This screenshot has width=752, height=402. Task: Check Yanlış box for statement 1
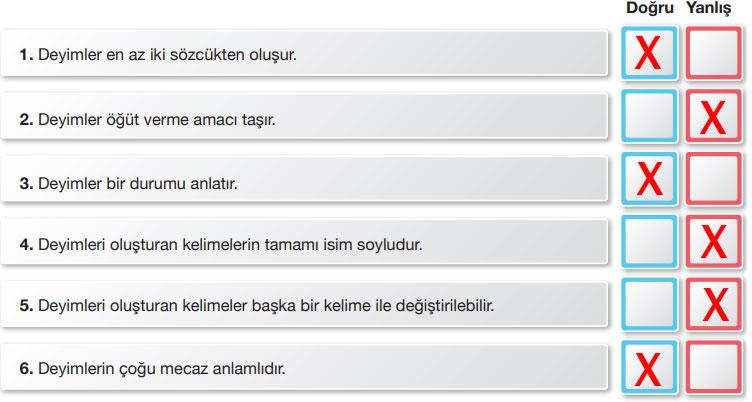point(713,54)
